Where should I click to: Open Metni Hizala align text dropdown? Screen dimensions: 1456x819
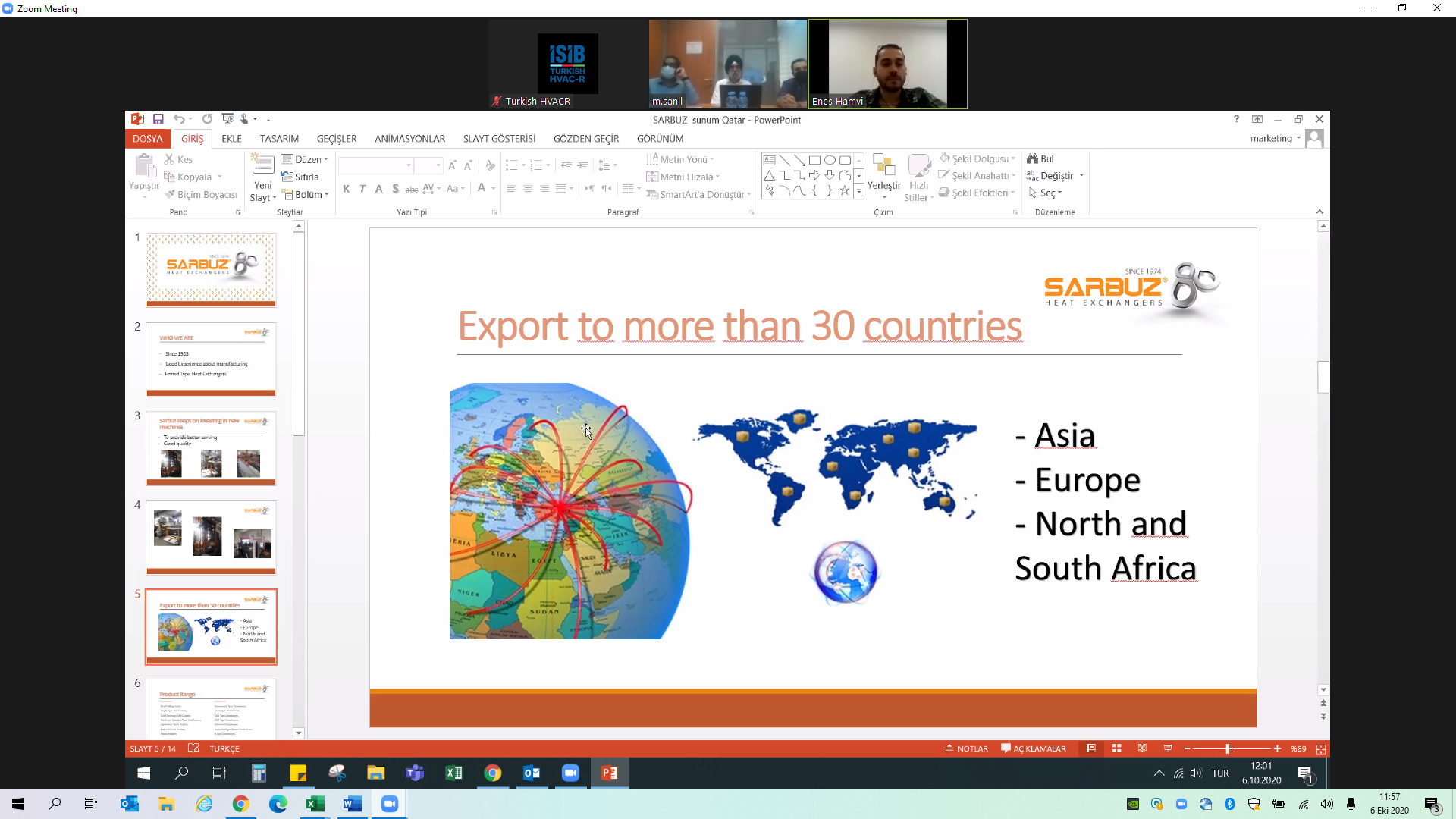point(682,177)
